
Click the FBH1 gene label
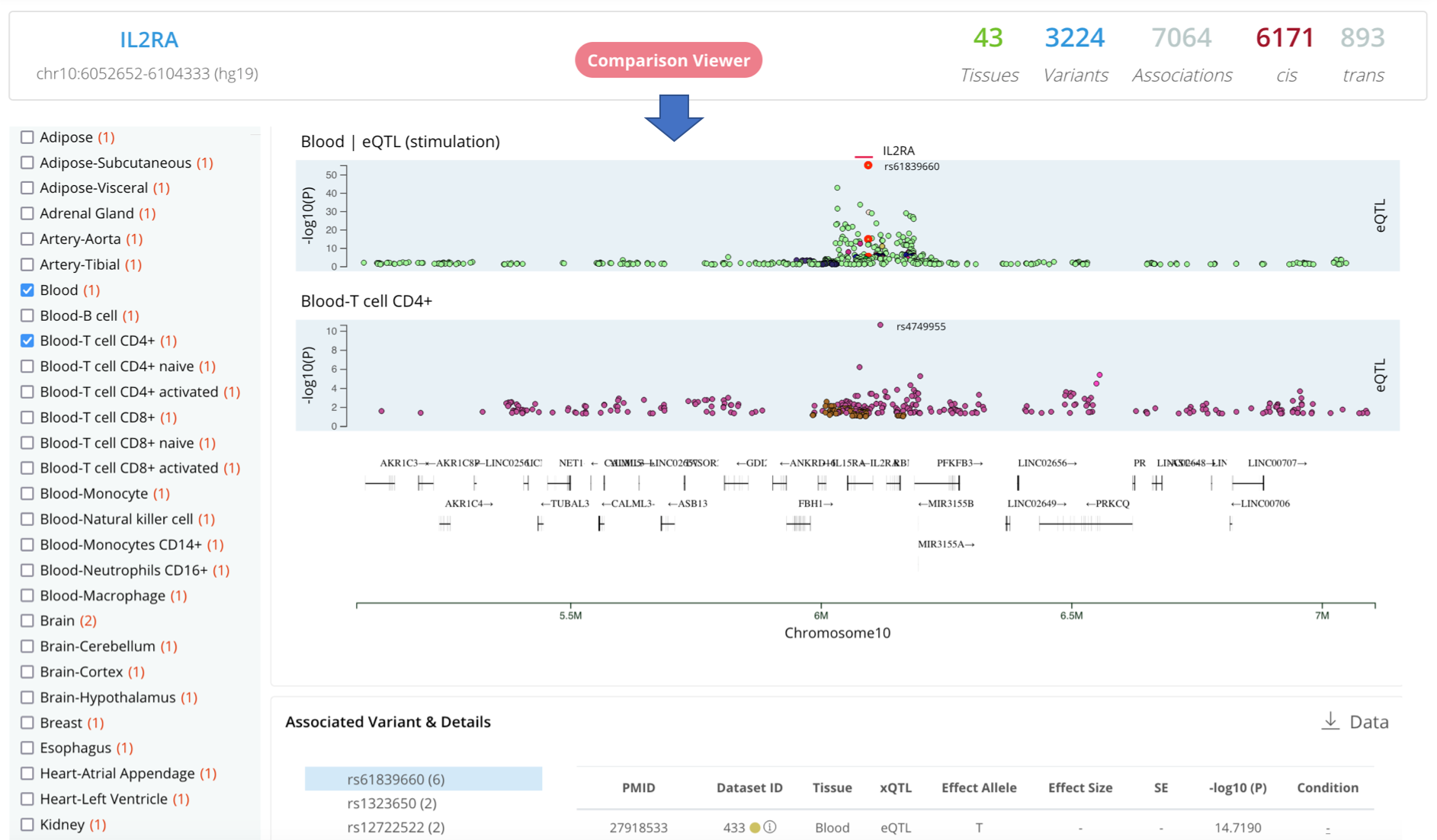(x=816, y=503)
